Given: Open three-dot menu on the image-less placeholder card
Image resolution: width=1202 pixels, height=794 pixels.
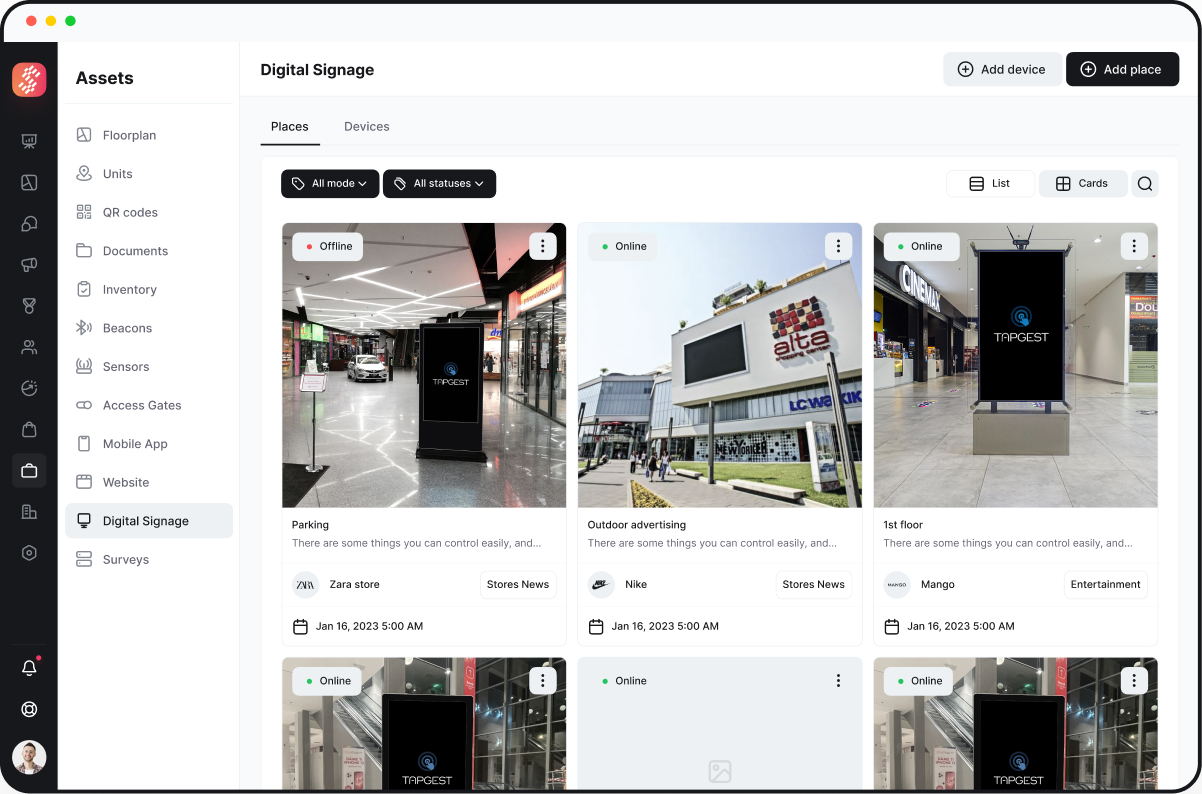Looking at the screenshot, I should pos(838,681).
